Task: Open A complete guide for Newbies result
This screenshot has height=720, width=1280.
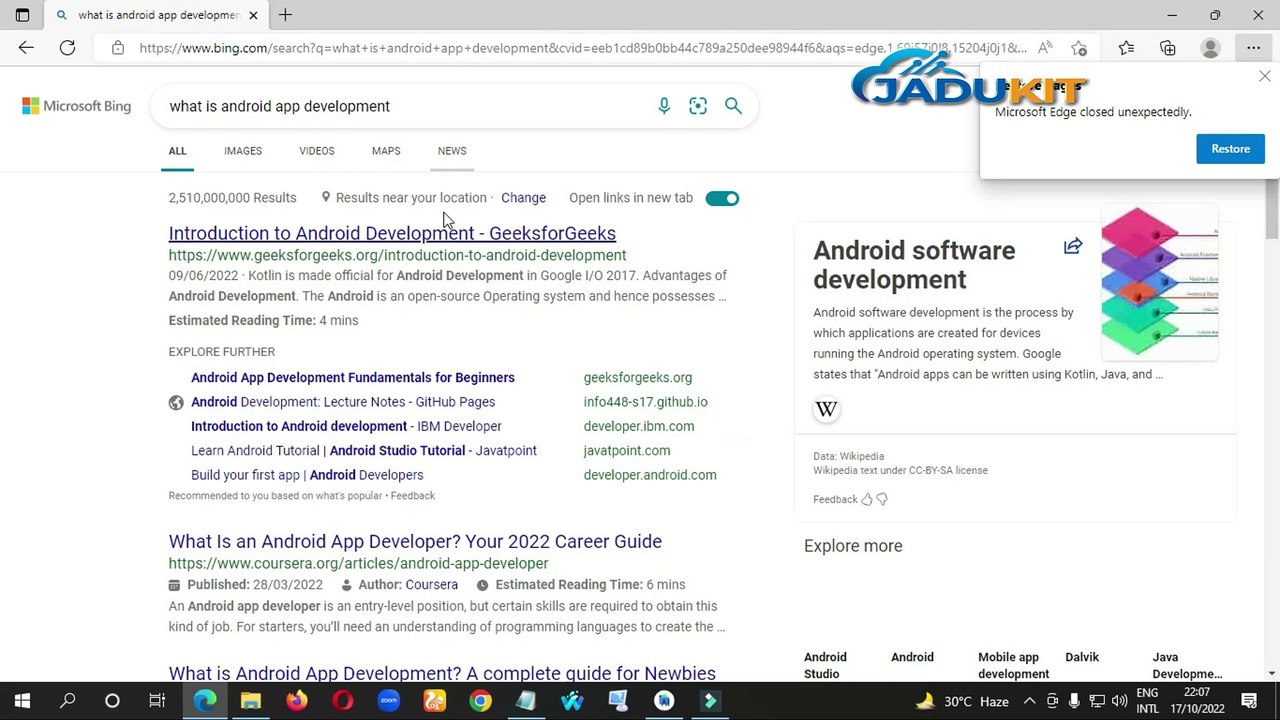Action: click(x=442, y=673)
